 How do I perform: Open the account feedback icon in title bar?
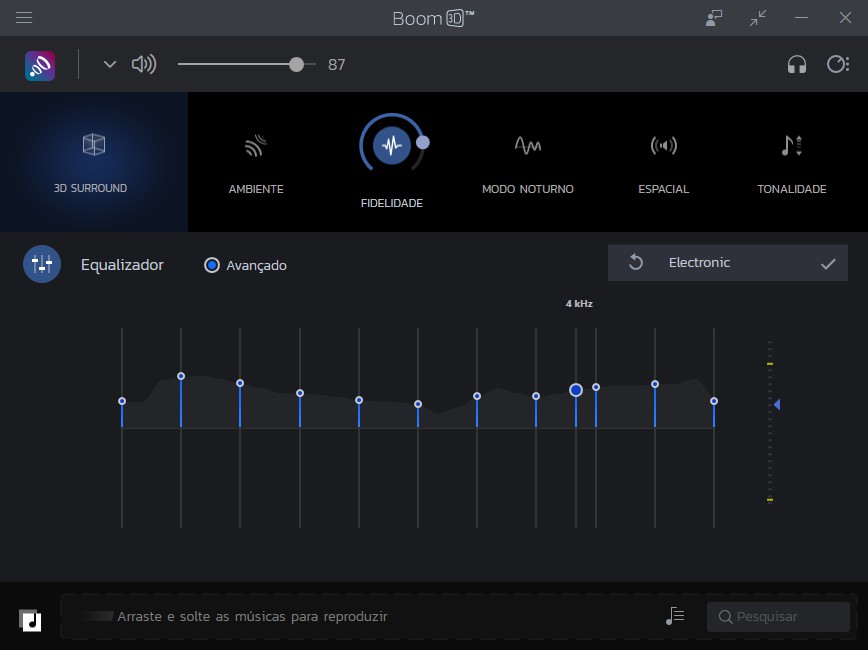[x=714, y=18]
